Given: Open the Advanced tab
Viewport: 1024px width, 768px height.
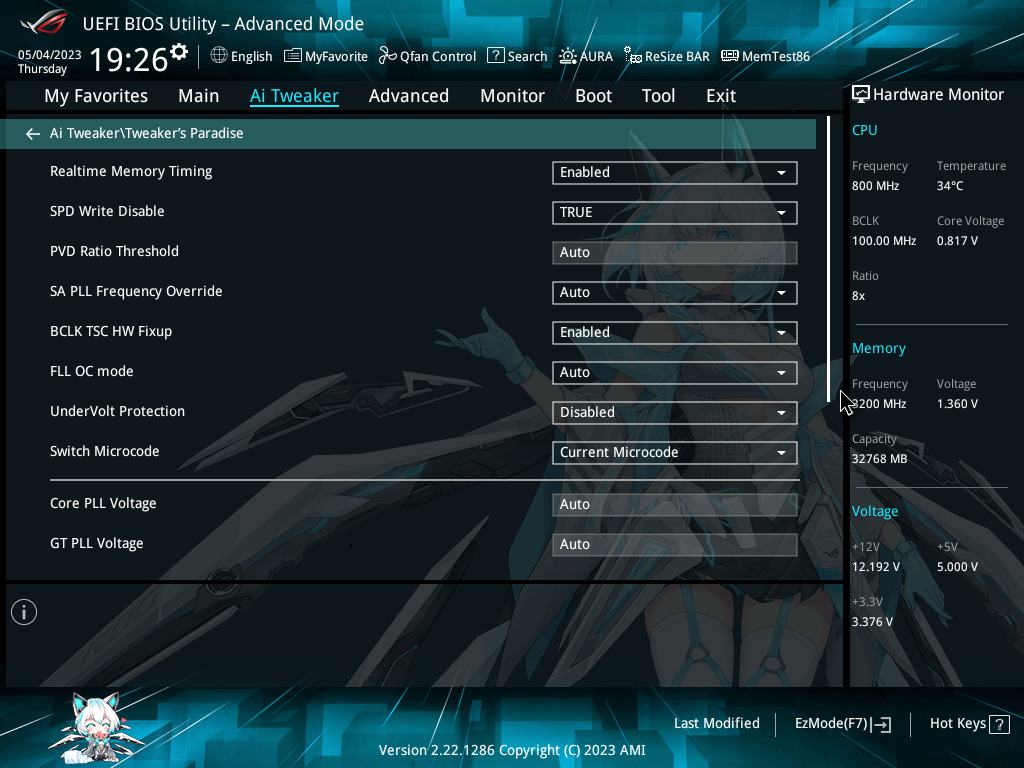Looking at the screenshot, I should click(409, 96).
